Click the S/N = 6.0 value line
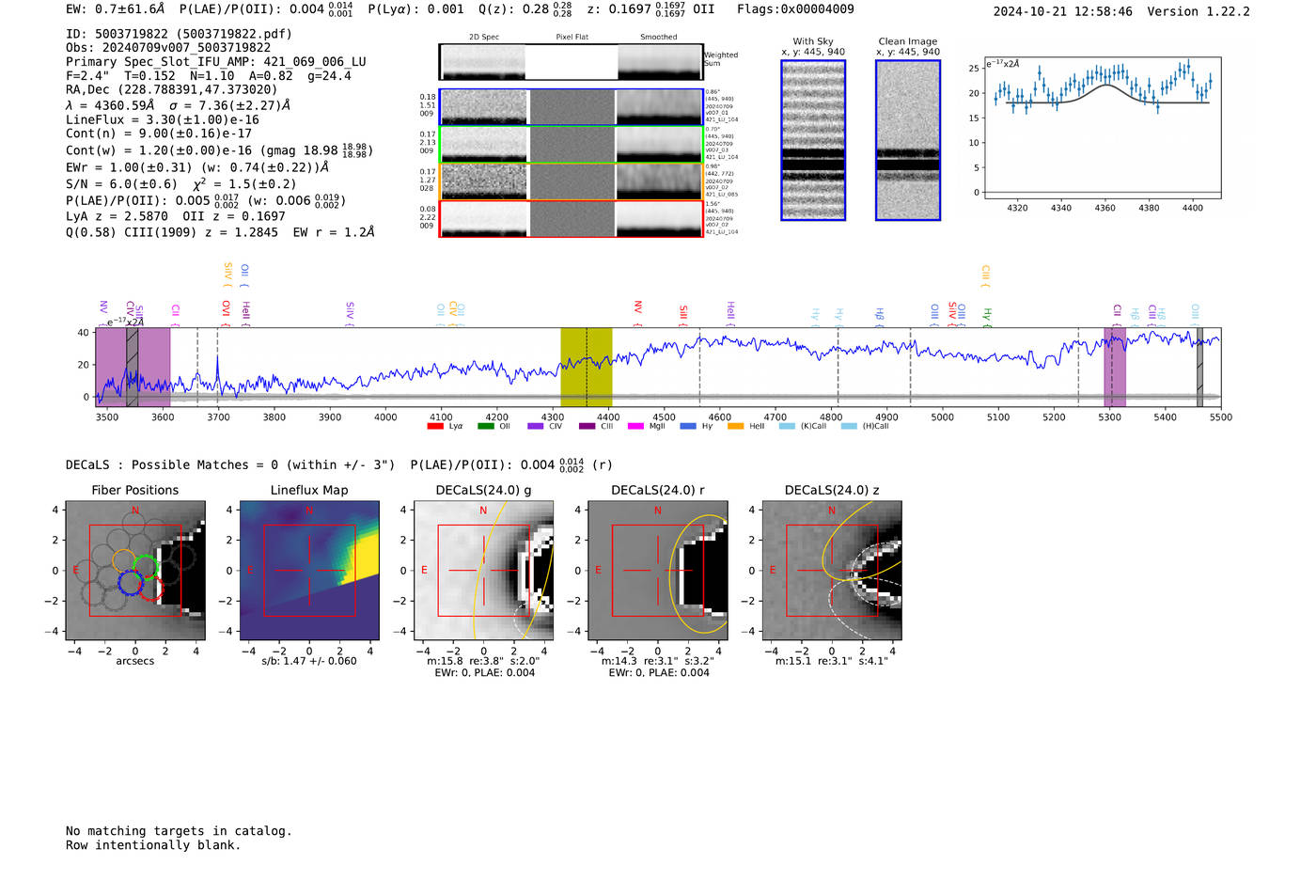Image resolution: width=1316 pixels, height=896 pixels. [x=181, y=184]
